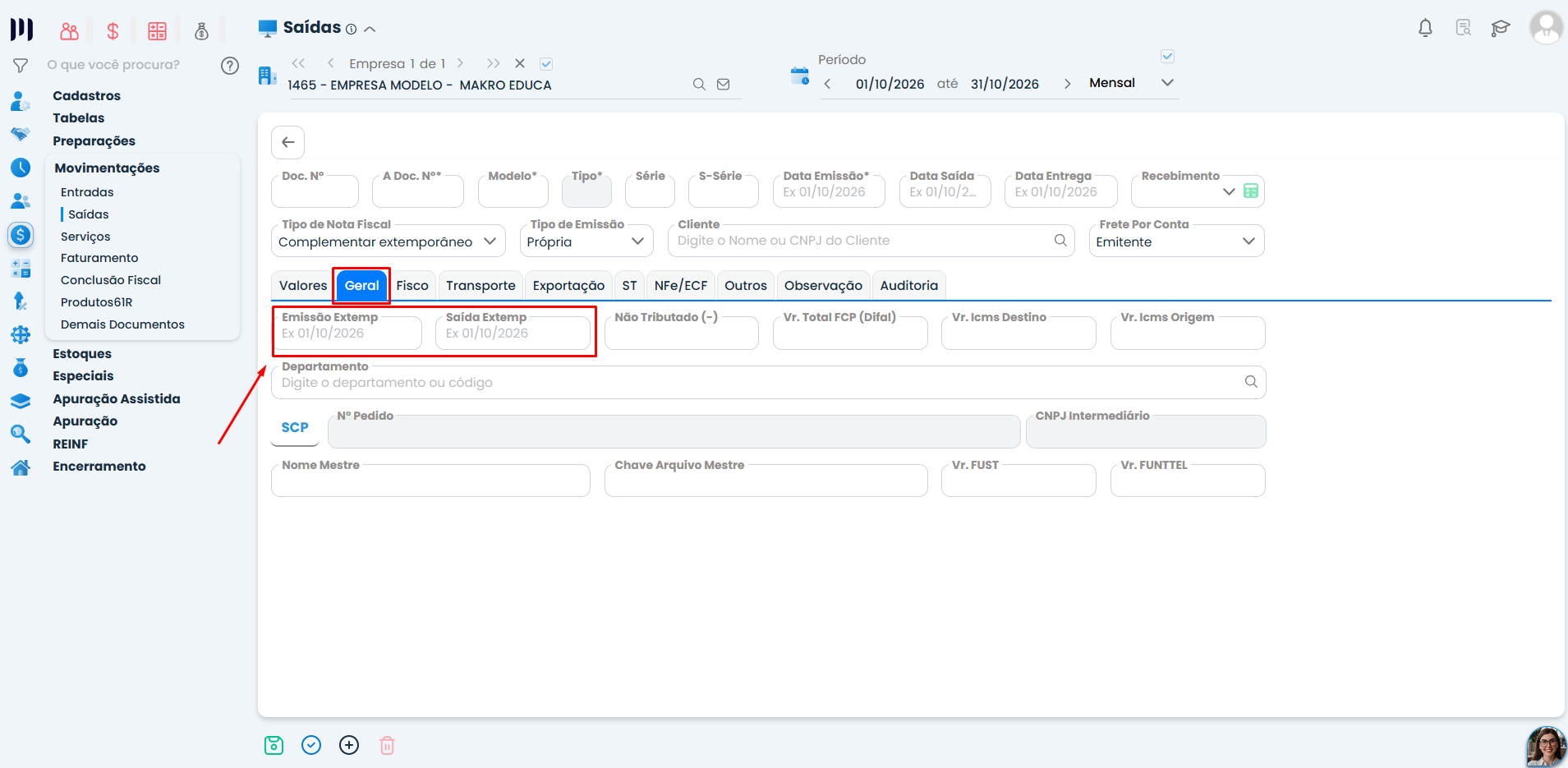This screenshot has height=768, width=1568.
Task: Click the back arrow button above form
Action: pyautogui.click(x=288, y=142)
